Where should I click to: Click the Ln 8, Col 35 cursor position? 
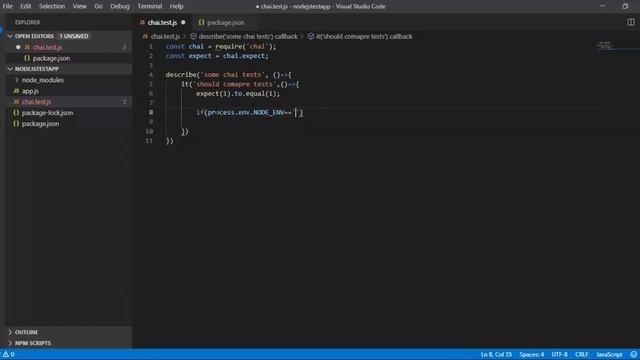(496, 354)
